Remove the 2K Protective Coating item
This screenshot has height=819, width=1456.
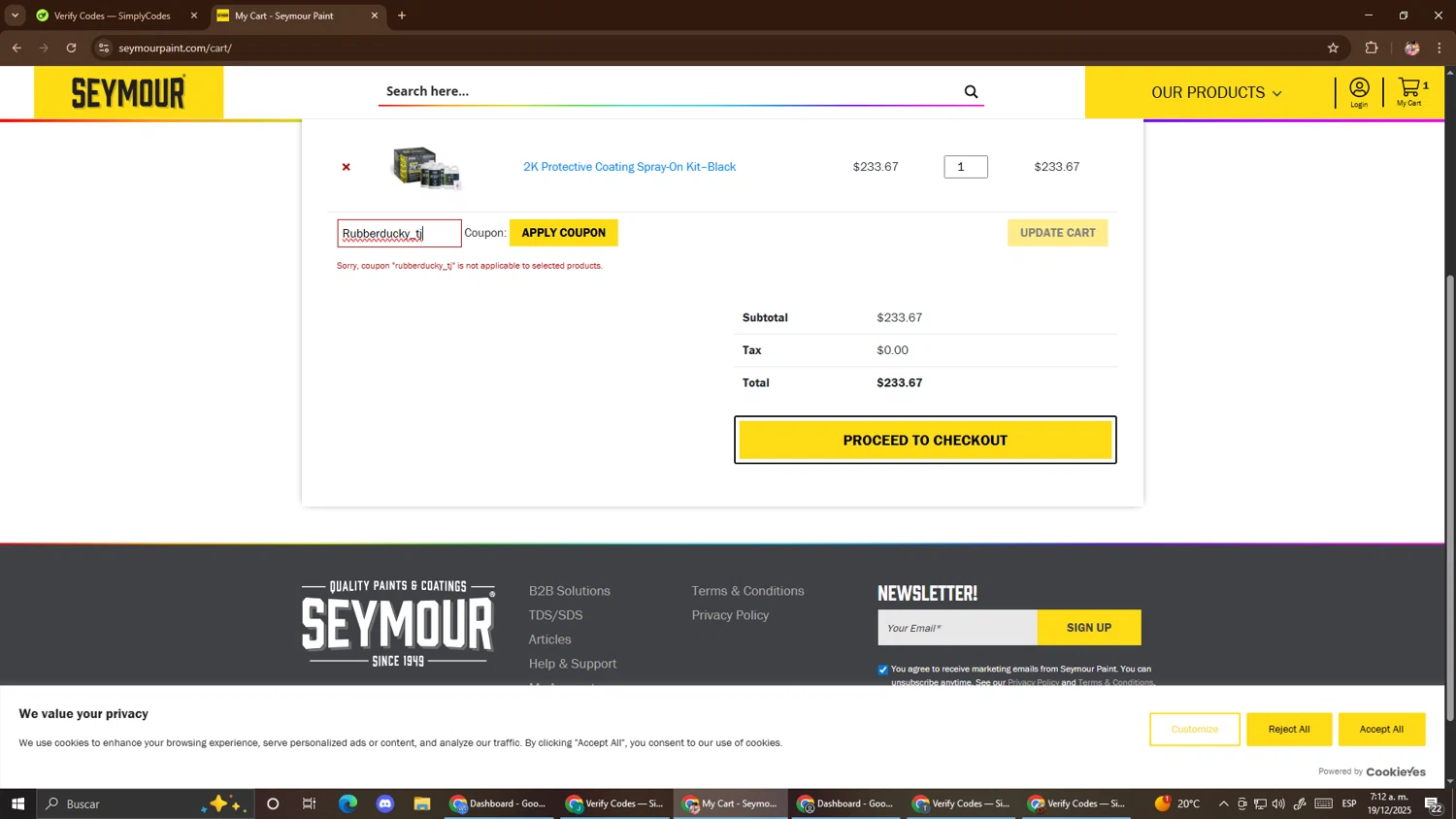coord(346,167)
